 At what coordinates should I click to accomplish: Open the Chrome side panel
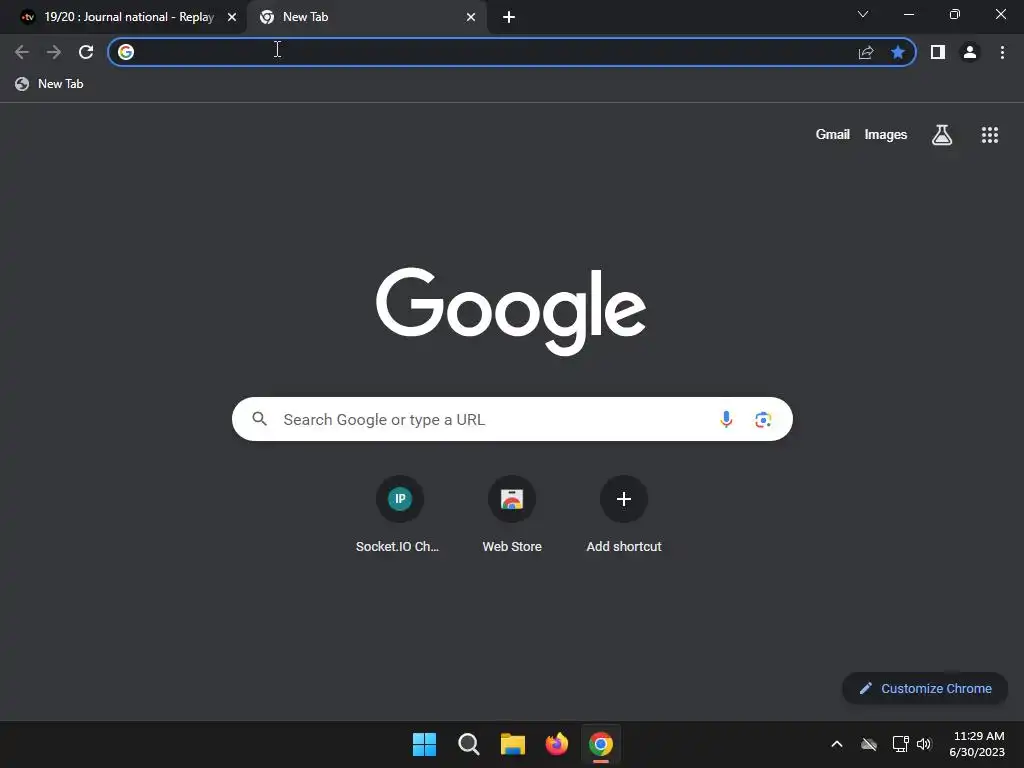pyautogui.click(x=938, y=52)
